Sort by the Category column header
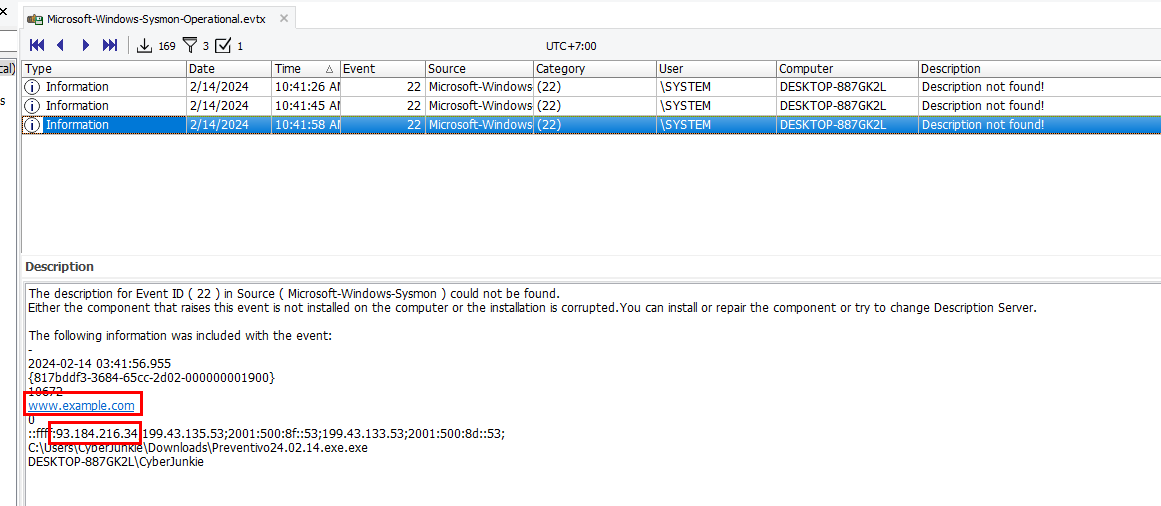 [x=595, y=68]
